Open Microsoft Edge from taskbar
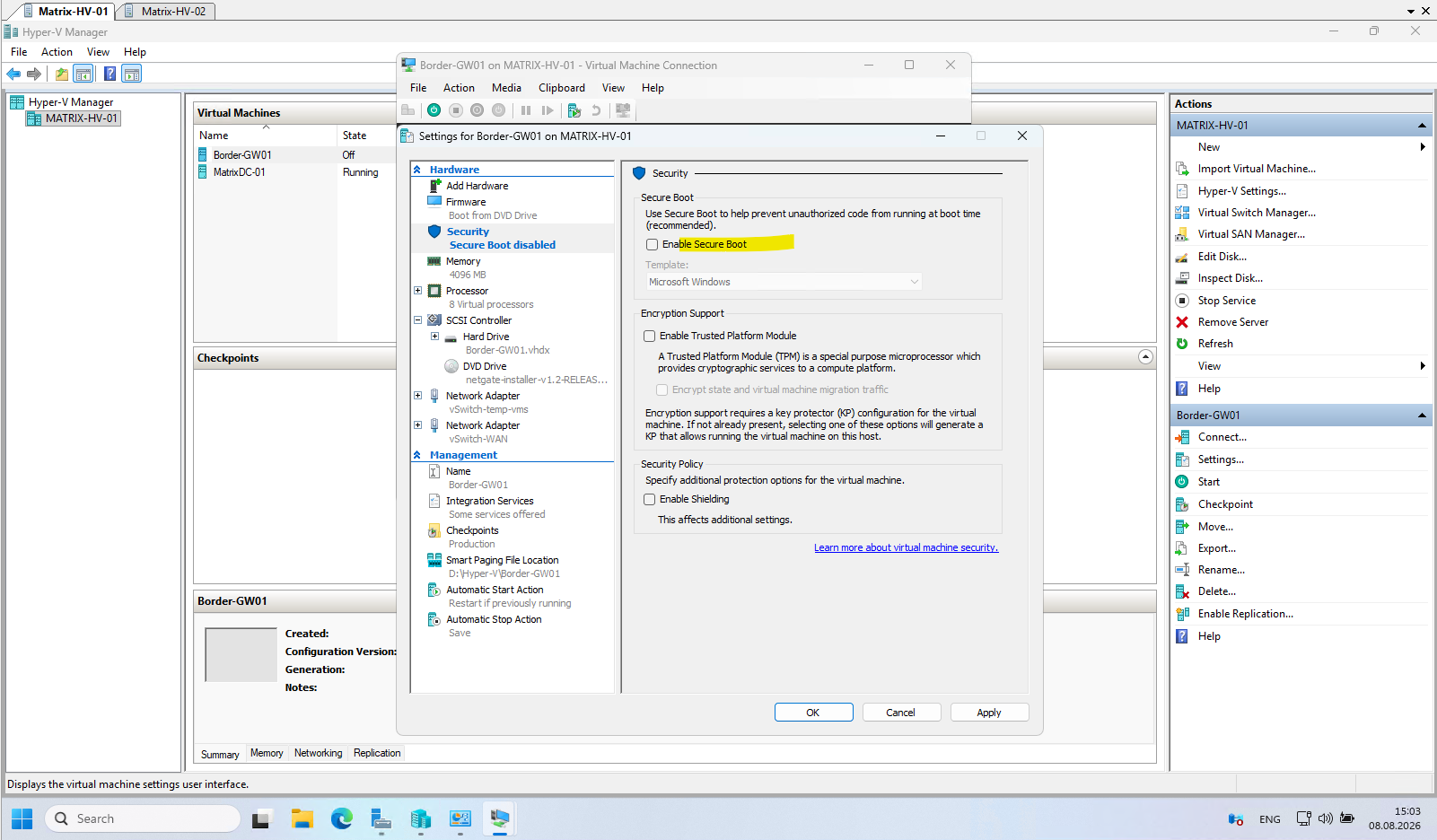 (x=342, y=818)
